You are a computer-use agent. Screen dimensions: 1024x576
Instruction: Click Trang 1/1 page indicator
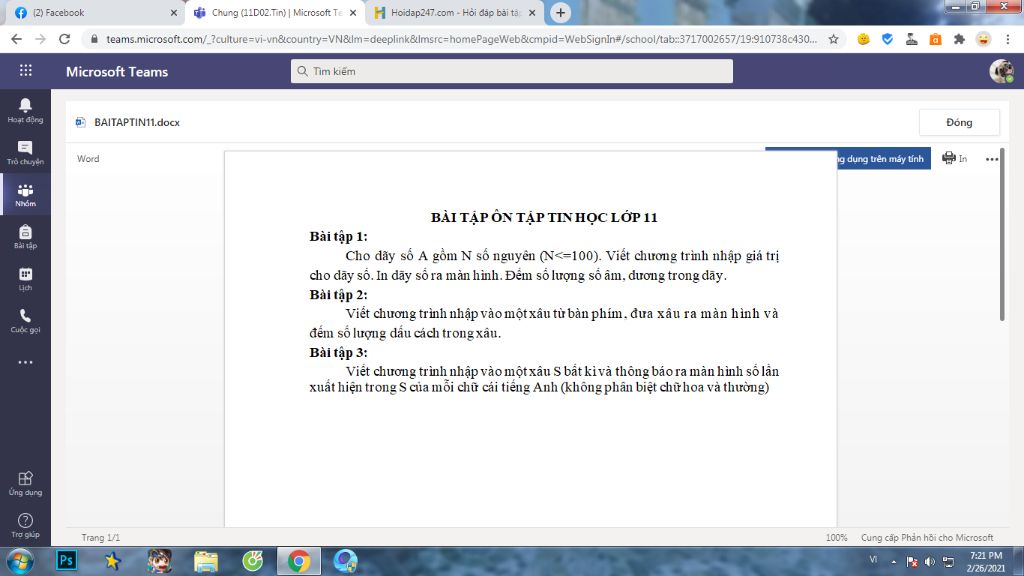tap(101, 537)
